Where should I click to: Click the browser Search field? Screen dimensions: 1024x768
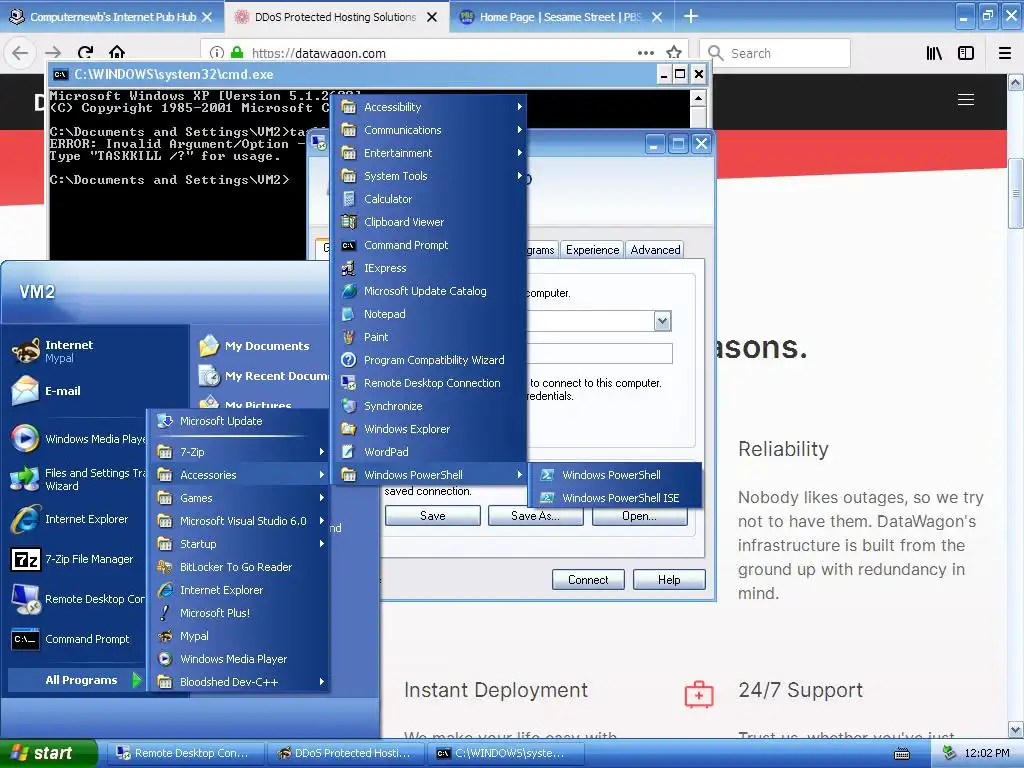pyautogui.click(x=775, y=53)
